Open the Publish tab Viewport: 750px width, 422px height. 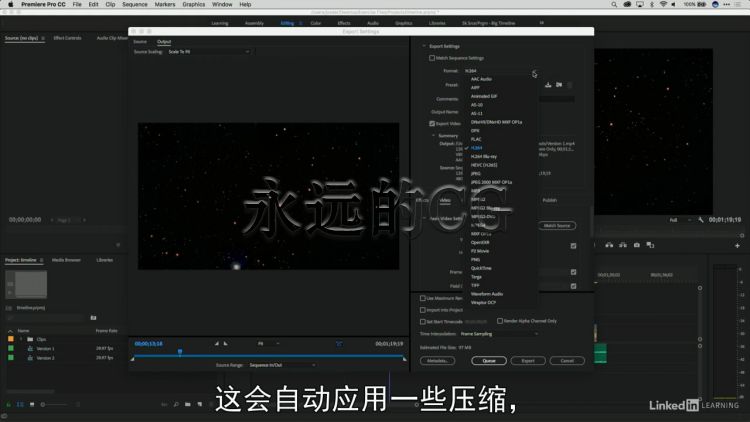(x=550, y=200)
